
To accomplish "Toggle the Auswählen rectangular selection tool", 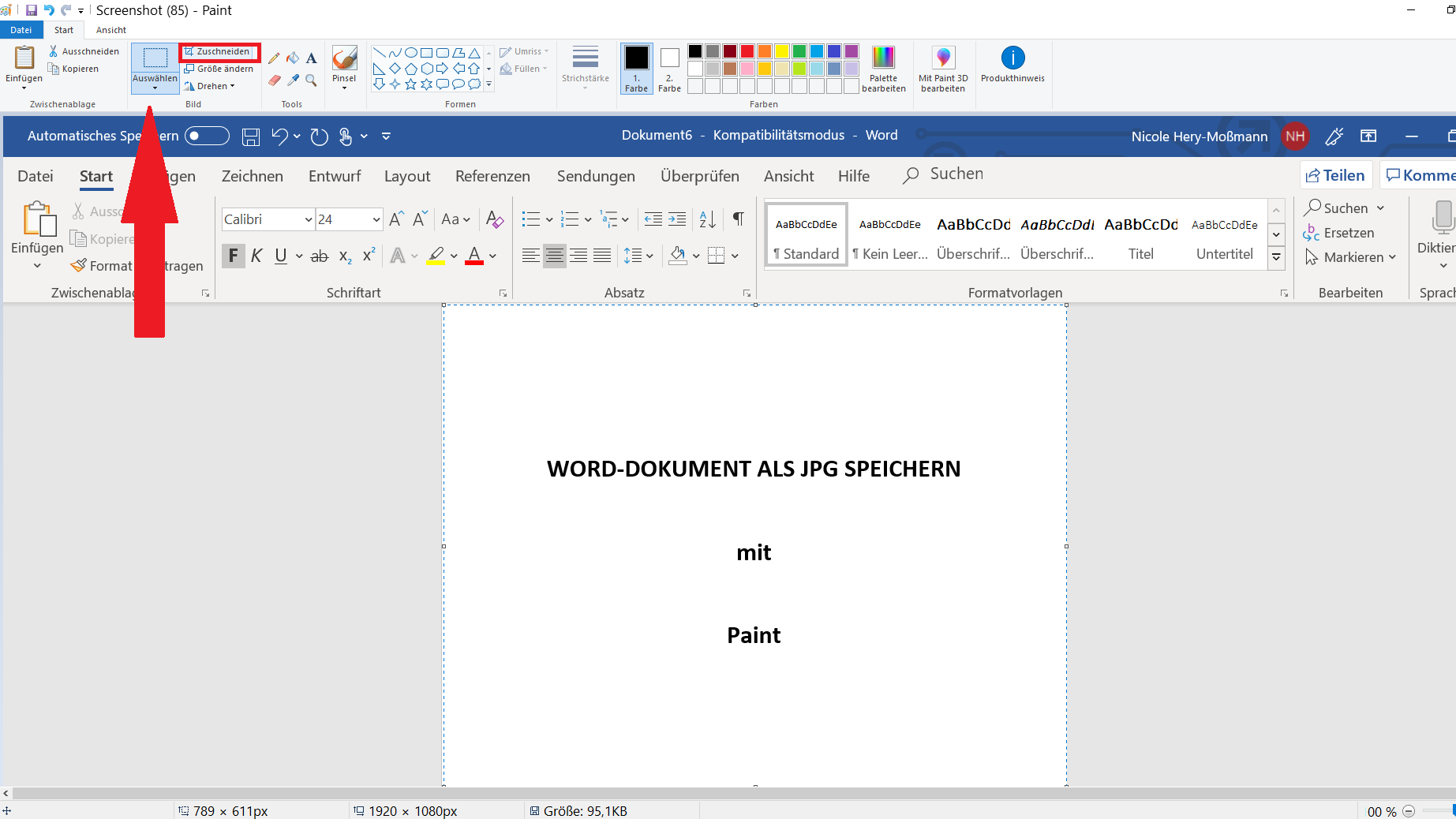I will pyautogui.click(x=155, y=58).
